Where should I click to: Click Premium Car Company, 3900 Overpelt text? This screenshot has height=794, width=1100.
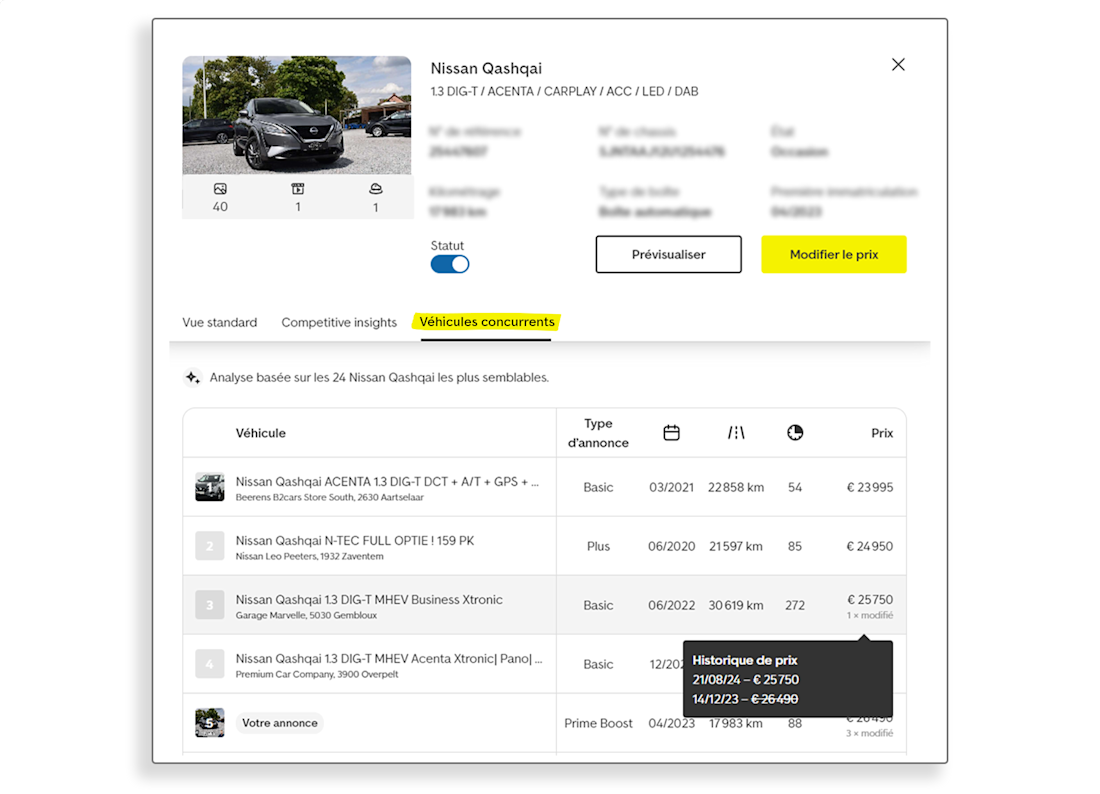317,674
